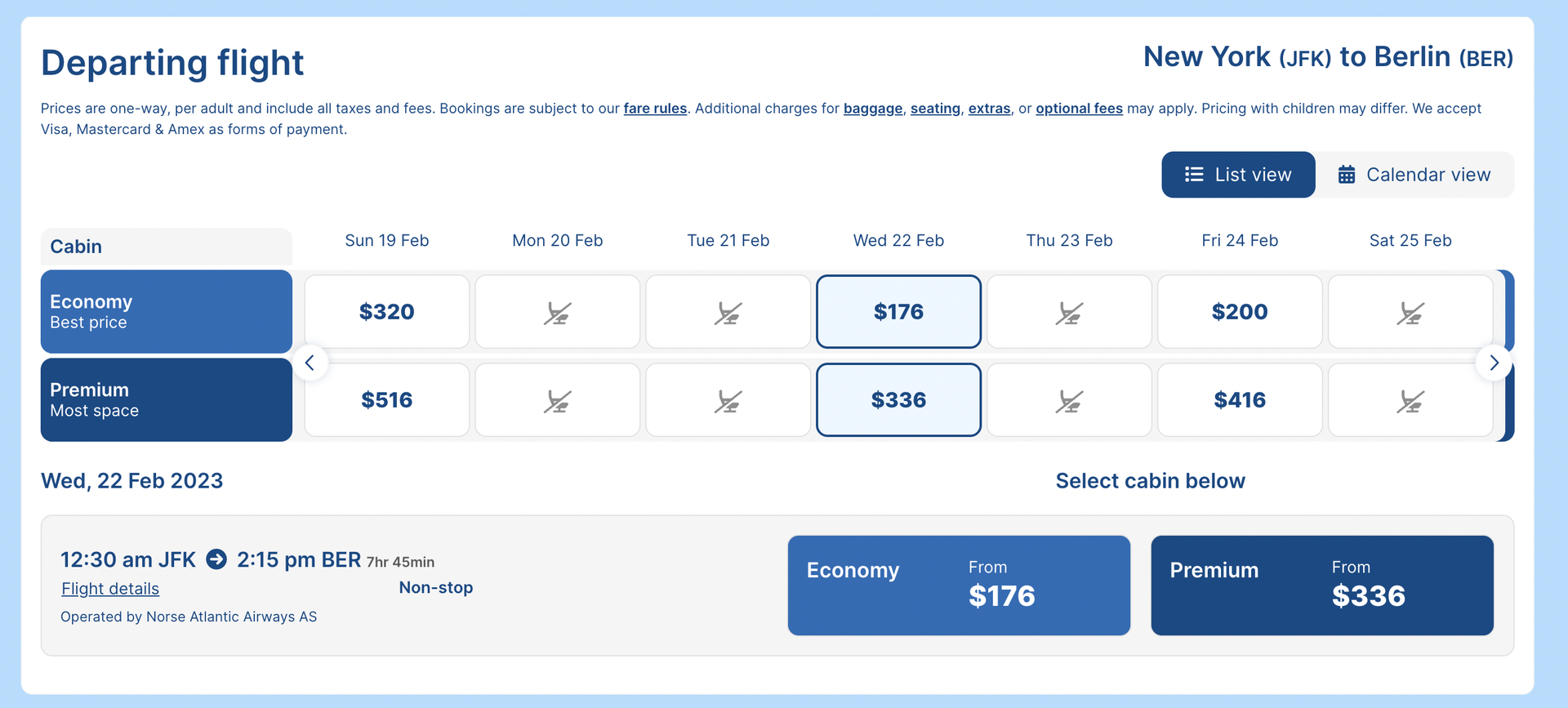The image size is (1568, 708).
Task: Click the calendar icon beside Calendar view
Action: point(1347,174)
